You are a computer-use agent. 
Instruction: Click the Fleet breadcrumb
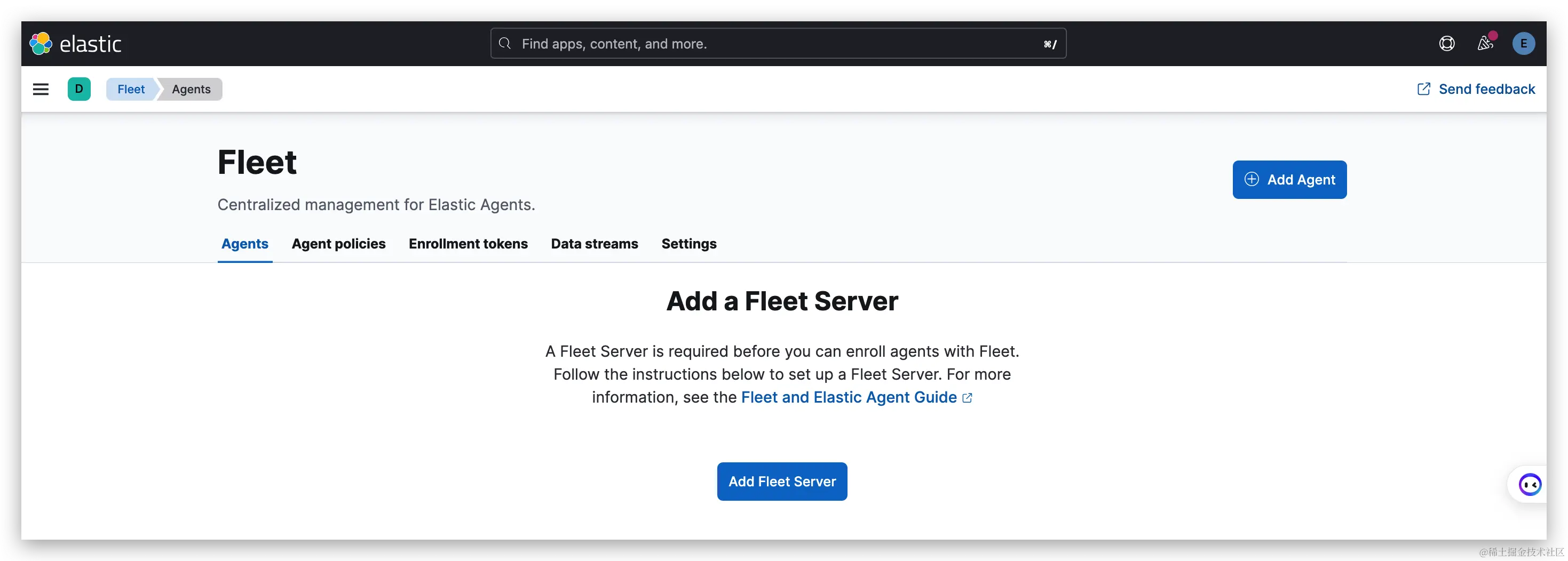[131, 90]
